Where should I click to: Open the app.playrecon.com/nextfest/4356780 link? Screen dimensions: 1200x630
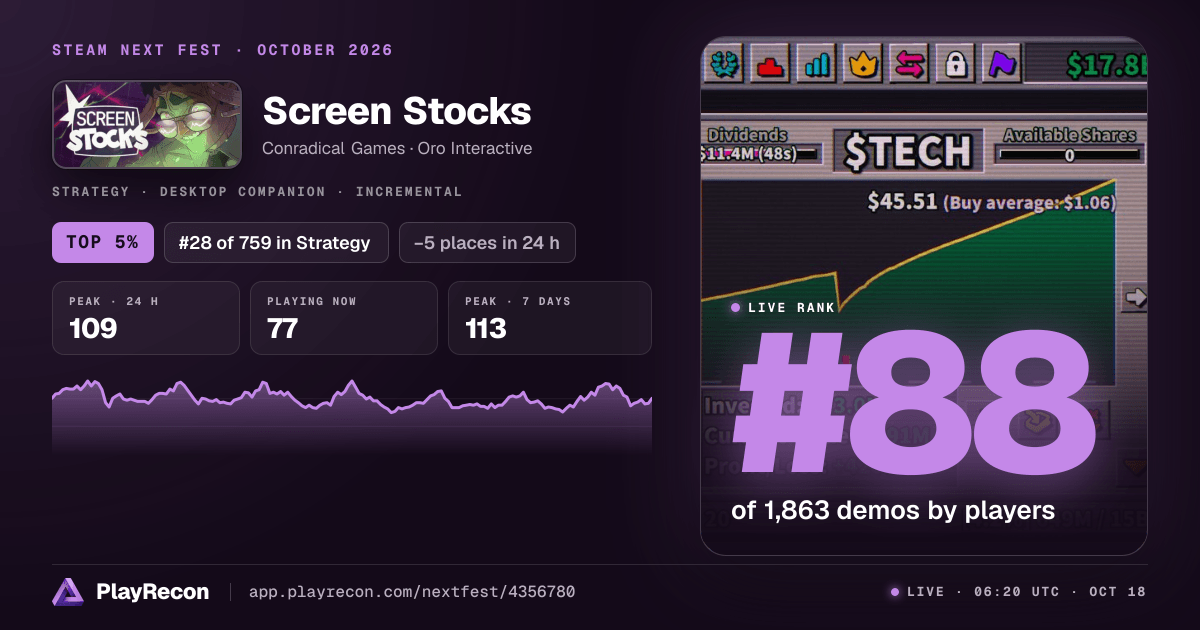(x=412, y=592)
